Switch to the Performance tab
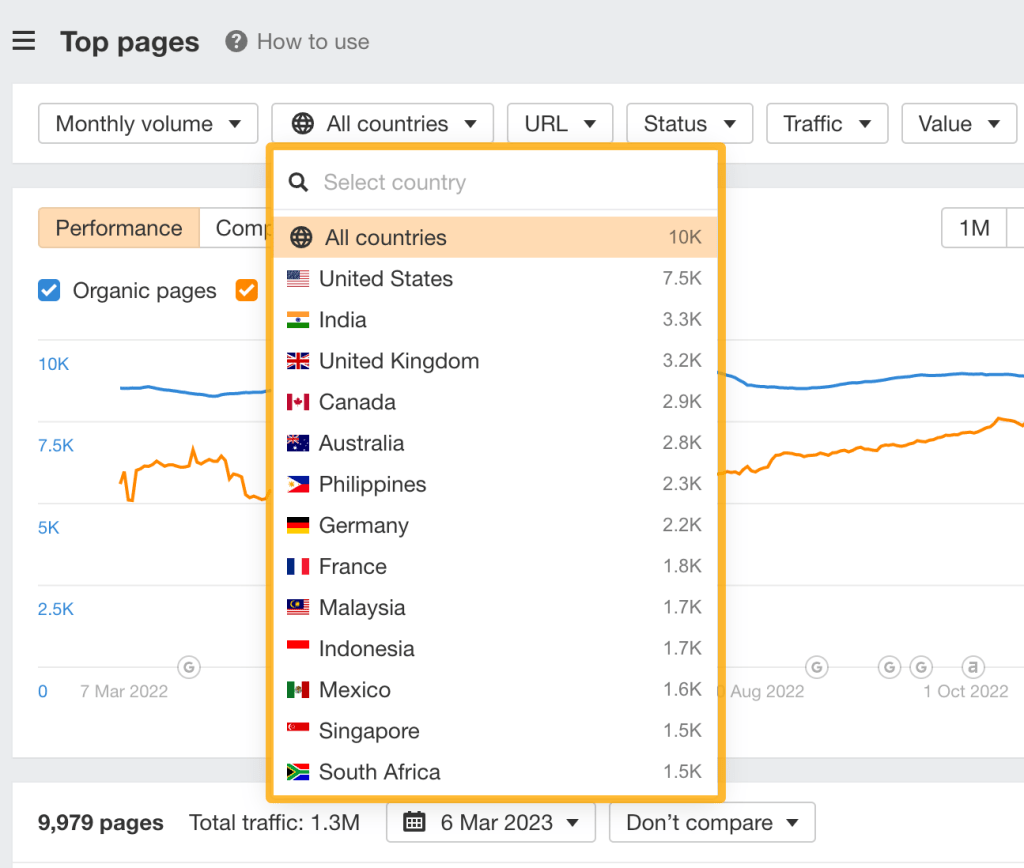Image resolution: width=1024 pixels, height=868 pixels. tap(118, 228)
